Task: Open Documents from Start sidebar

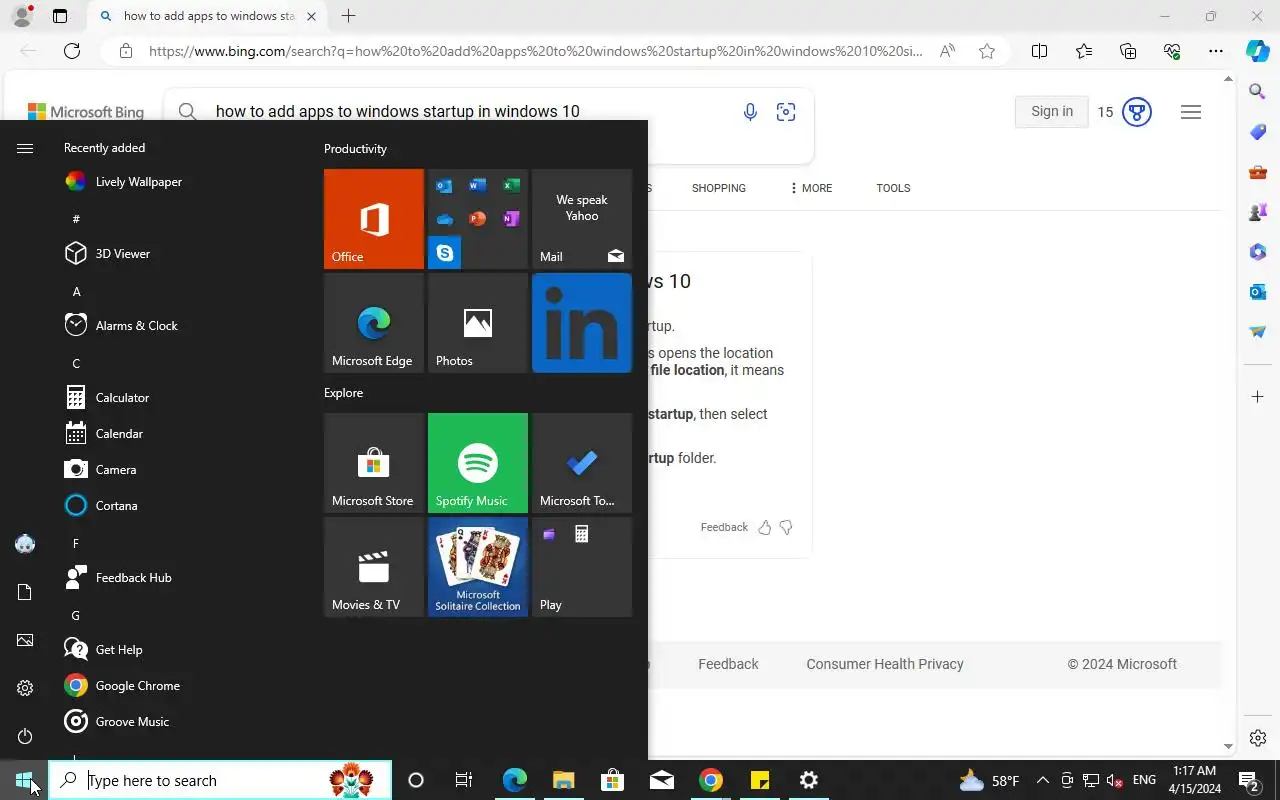Action: coord(25,592)
